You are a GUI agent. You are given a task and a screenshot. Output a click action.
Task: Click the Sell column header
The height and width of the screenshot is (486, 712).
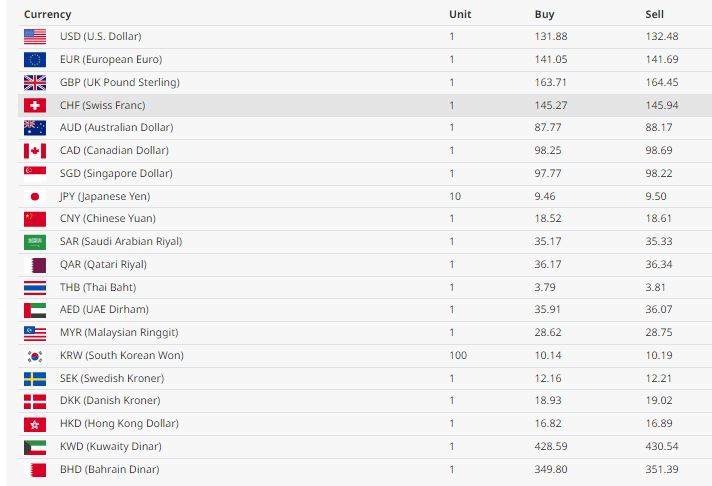(654, 15)
